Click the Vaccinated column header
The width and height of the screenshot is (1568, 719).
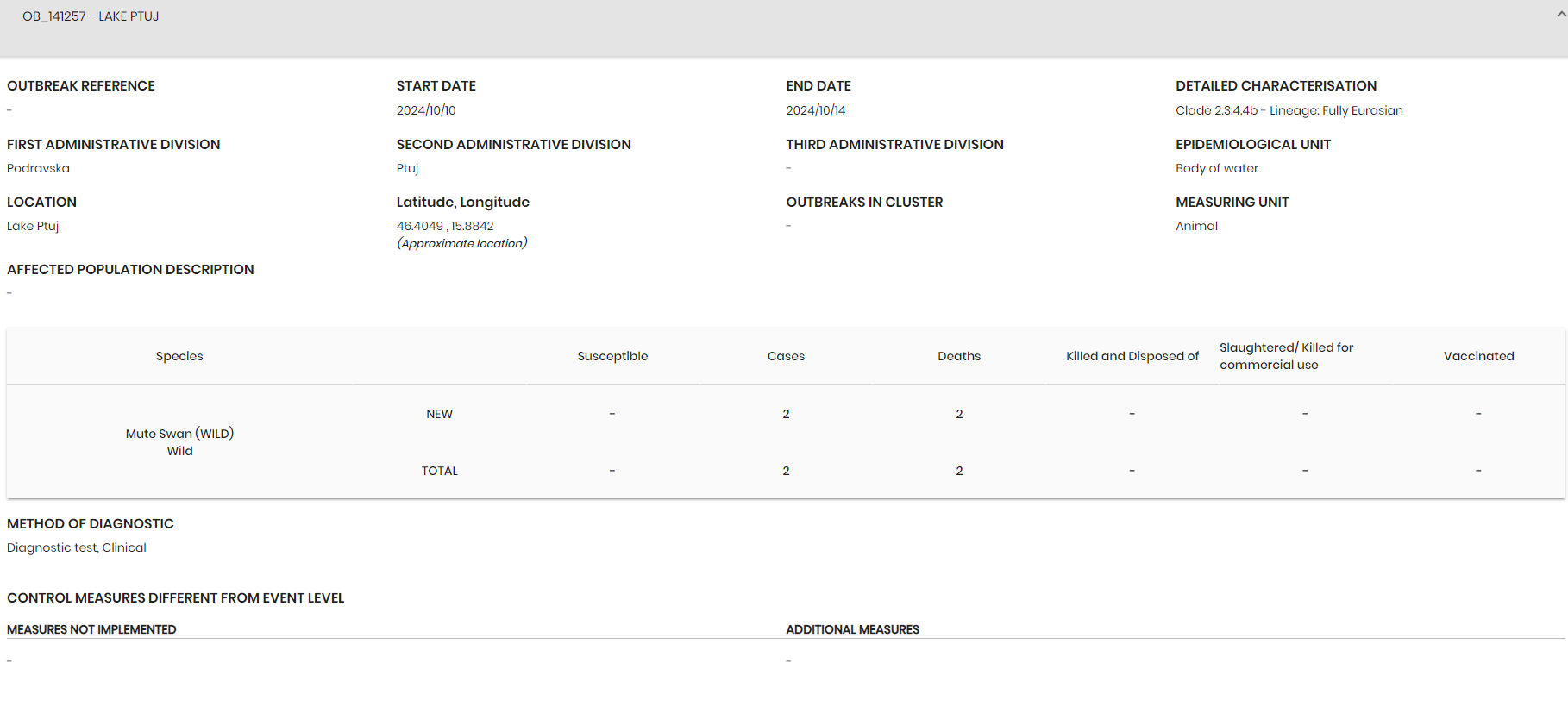coord(1478,356)
